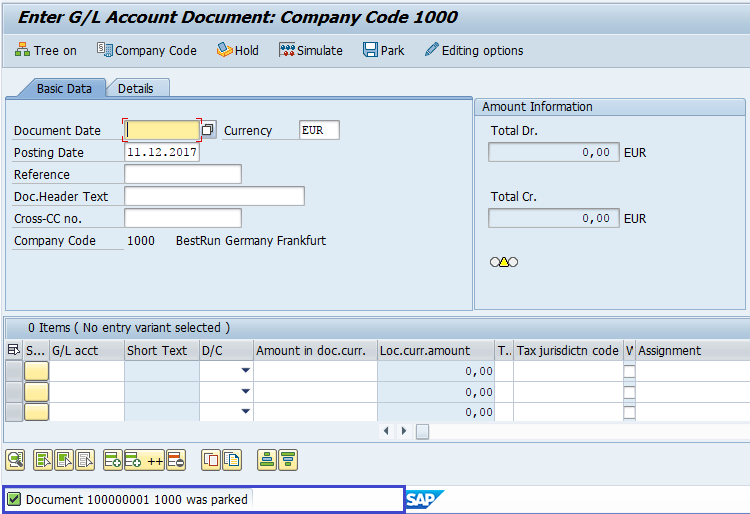Click the sort descending icon
The width and height of the screenshot is (750, 514).
287,460
